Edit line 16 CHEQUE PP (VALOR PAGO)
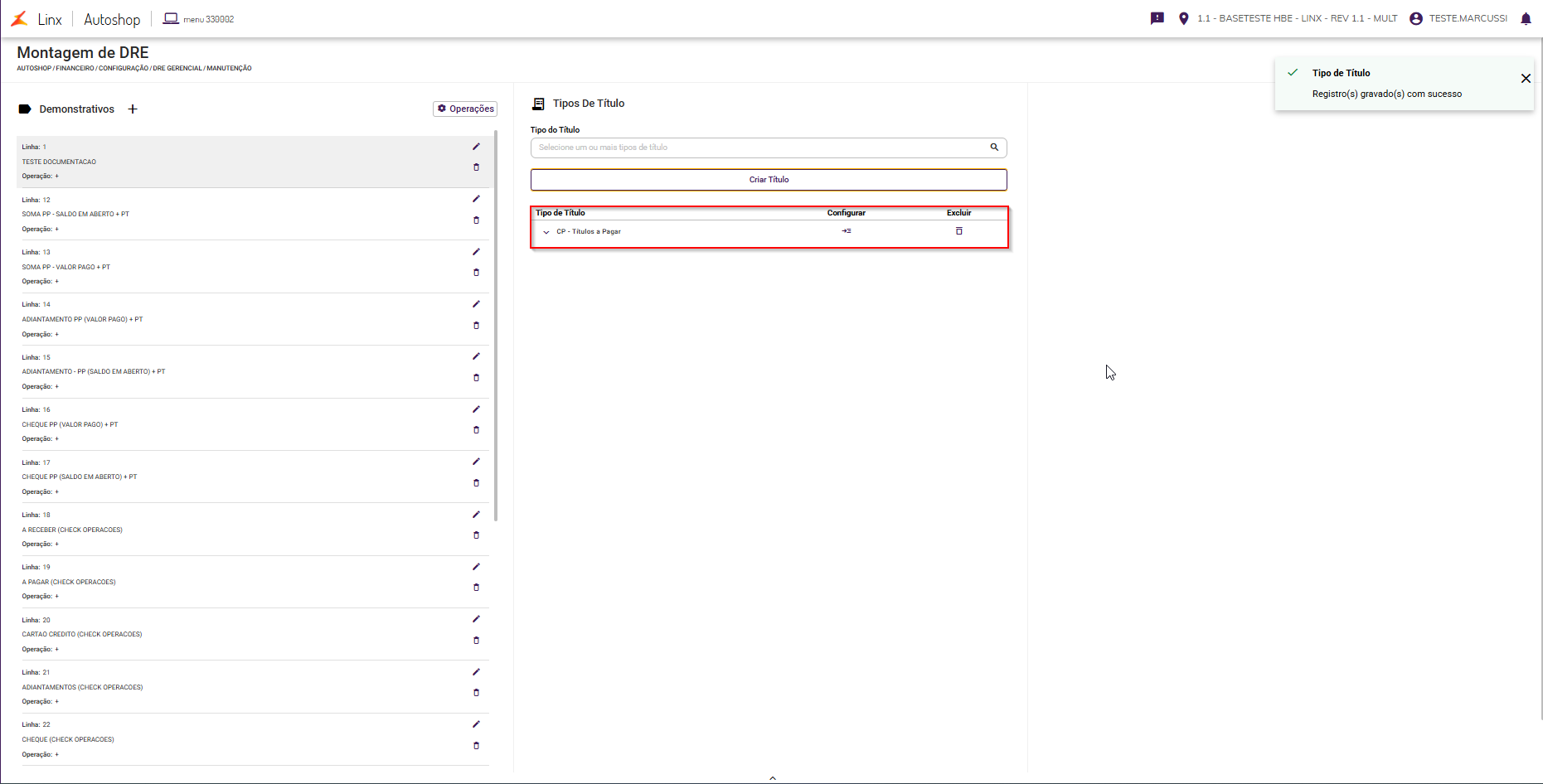This screenshot has width=1543, height=784. 476,409
